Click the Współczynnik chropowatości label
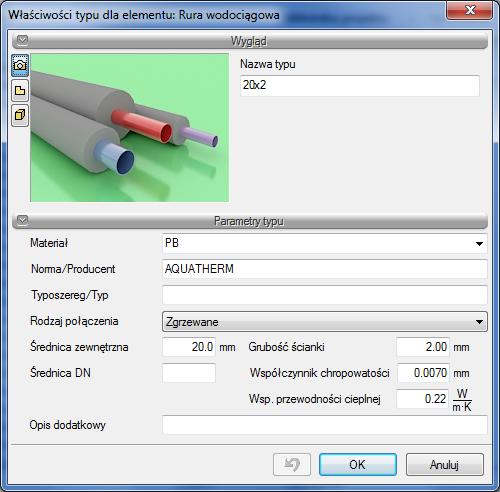Viewport: 500px width, 492px height. 320,373
